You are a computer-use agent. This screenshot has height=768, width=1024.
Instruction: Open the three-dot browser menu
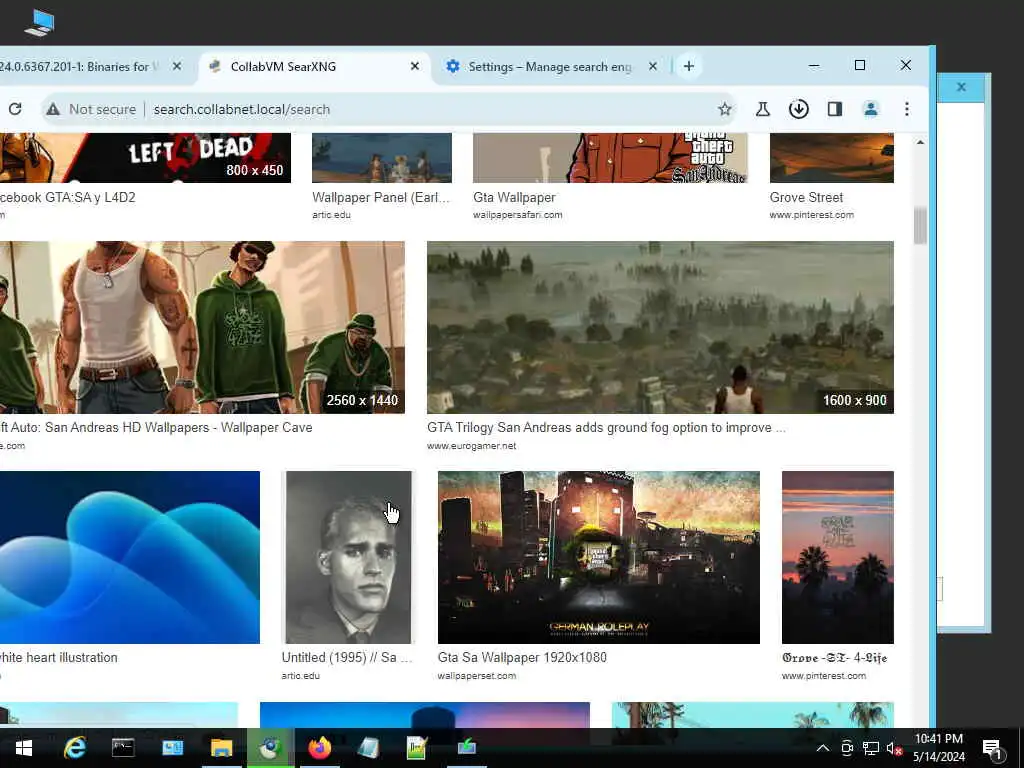tap(906, 109)
